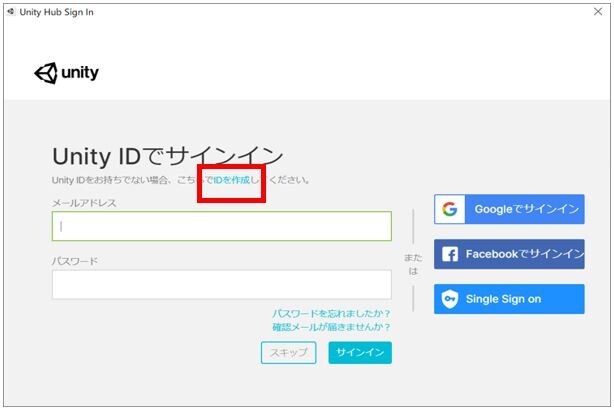The height and width of the screenshot is (410, 614).
Task: Click the Google G logo icon
Action: (450, 209)
